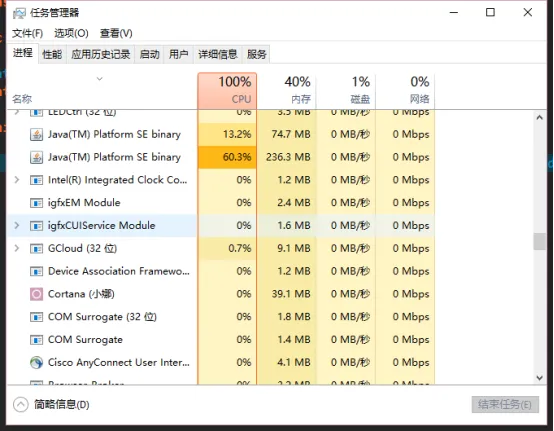Click igfxEM Module process icon
Image resolution: width=554 pixels, height=431 pixels.
(36, 203)
